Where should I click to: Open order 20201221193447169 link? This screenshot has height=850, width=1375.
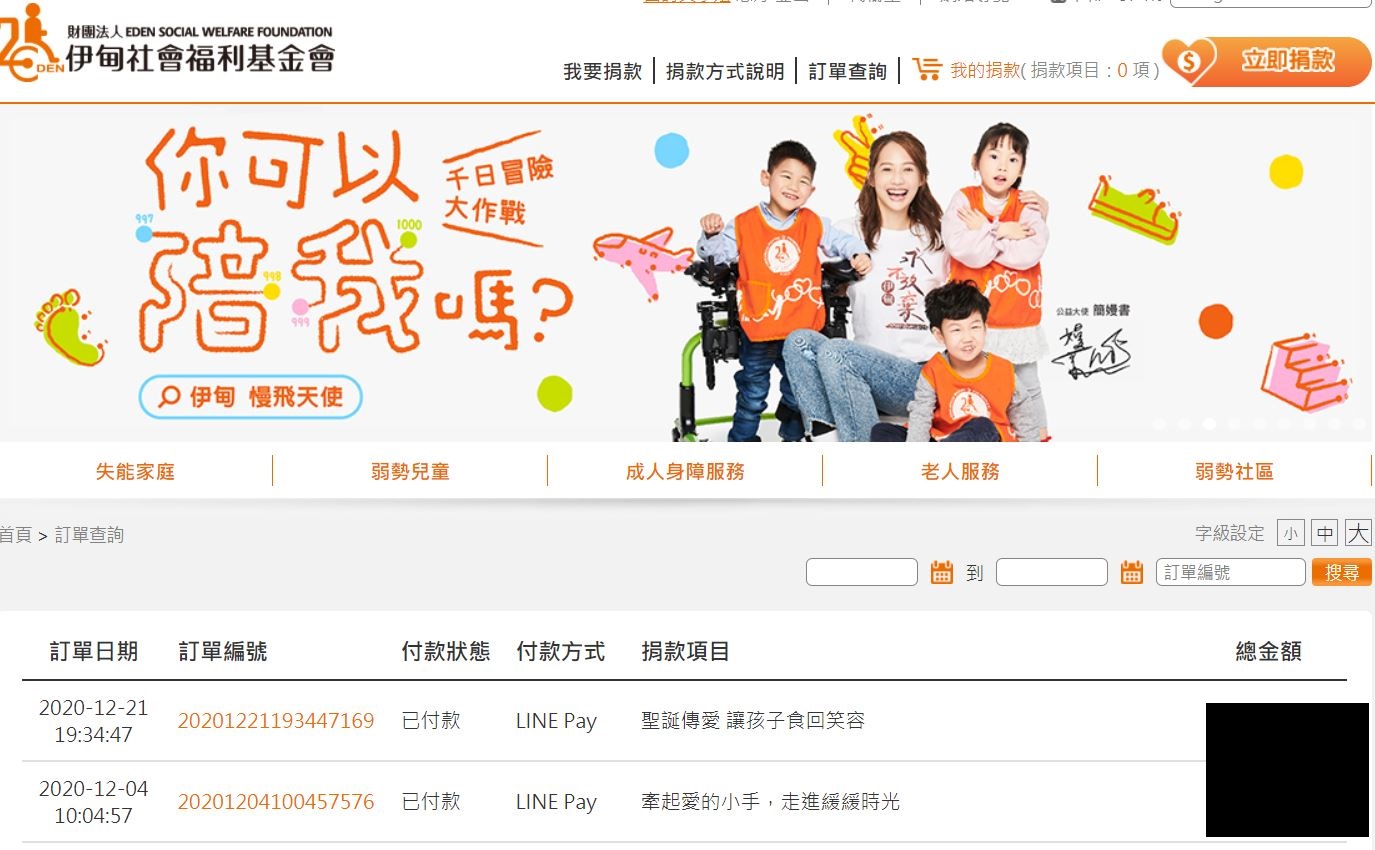pos(276,721)
